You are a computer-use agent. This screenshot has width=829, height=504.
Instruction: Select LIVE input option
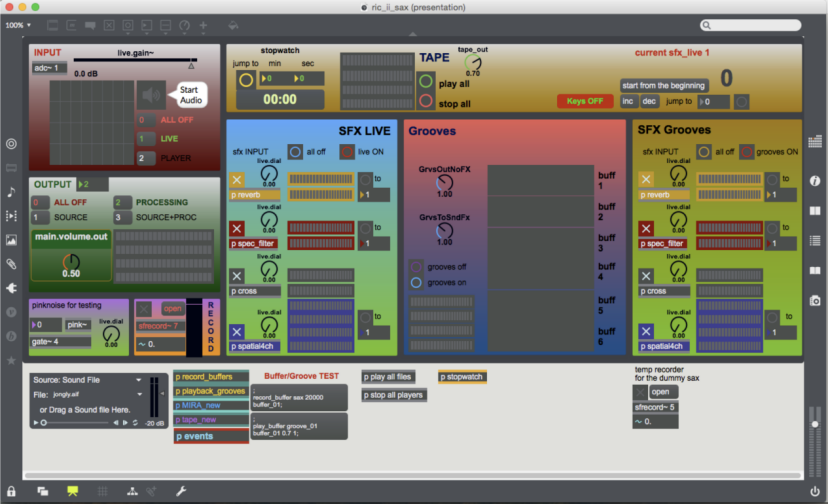[x=146, y=139]
